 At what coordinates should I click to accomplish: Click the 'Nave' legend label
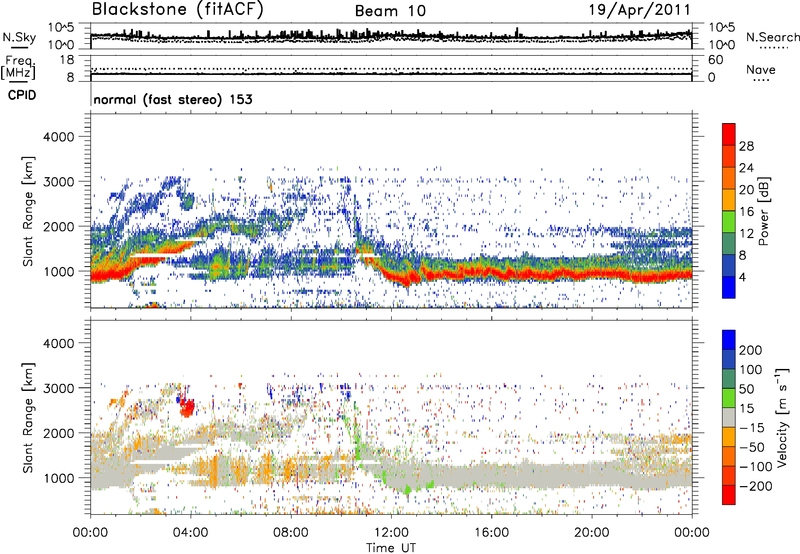pyautogui.click(x=761, y=69)
